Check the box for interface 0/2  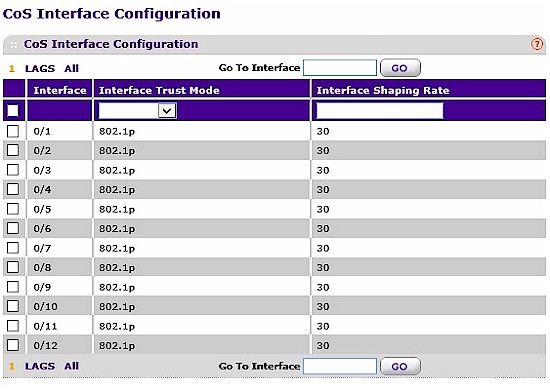click(x=13, y=150)
